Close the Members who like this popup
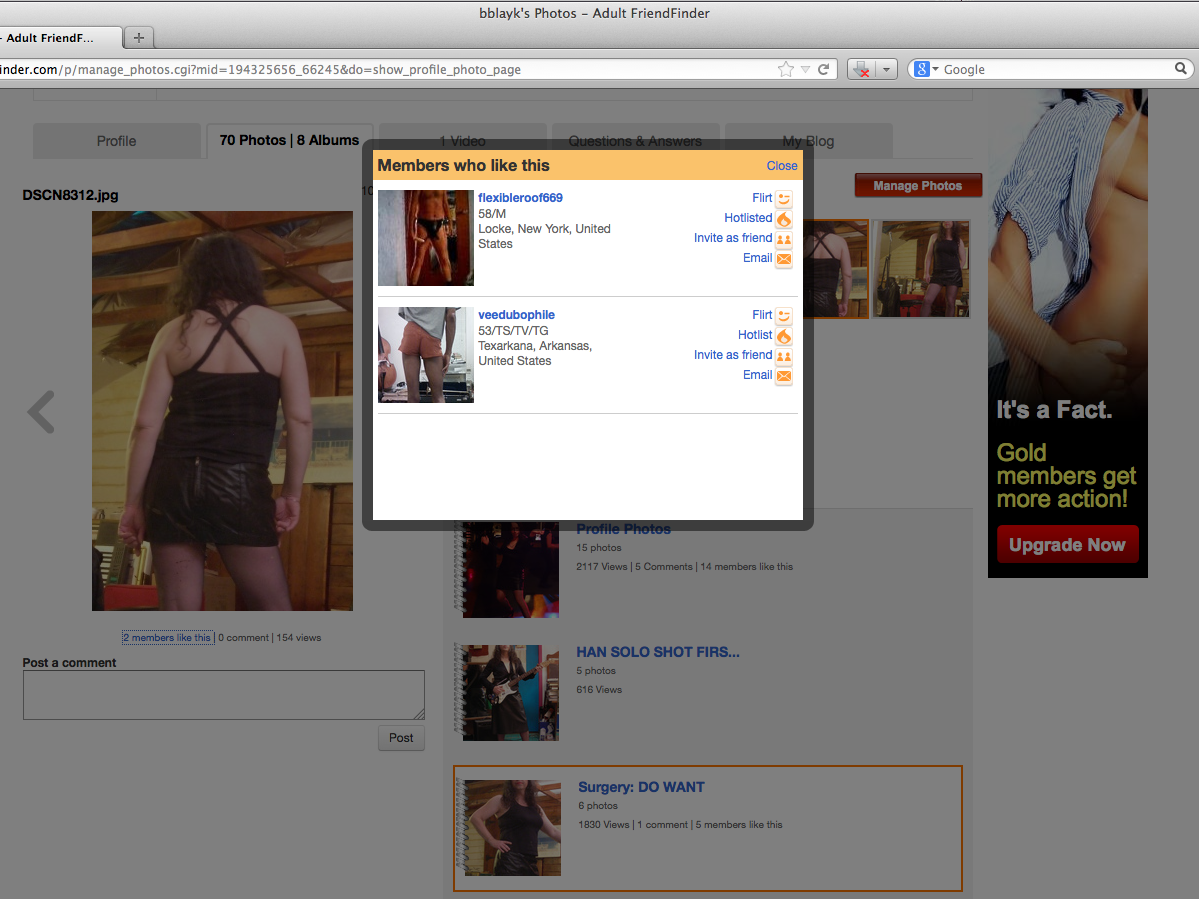This screenshot has height=899, width=1199. [x=782, y=165]
